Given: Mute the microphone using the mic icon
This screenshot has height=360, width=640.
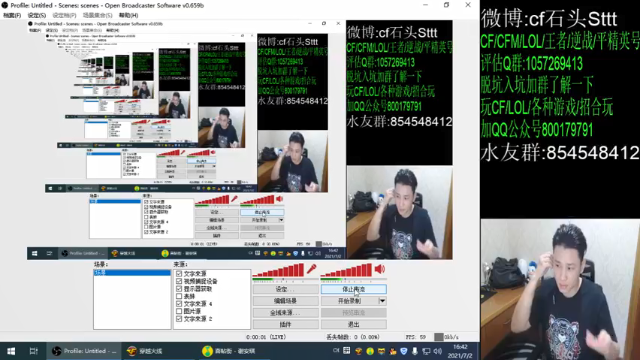Looking at the screenshot, I should (x=312, y=269).
